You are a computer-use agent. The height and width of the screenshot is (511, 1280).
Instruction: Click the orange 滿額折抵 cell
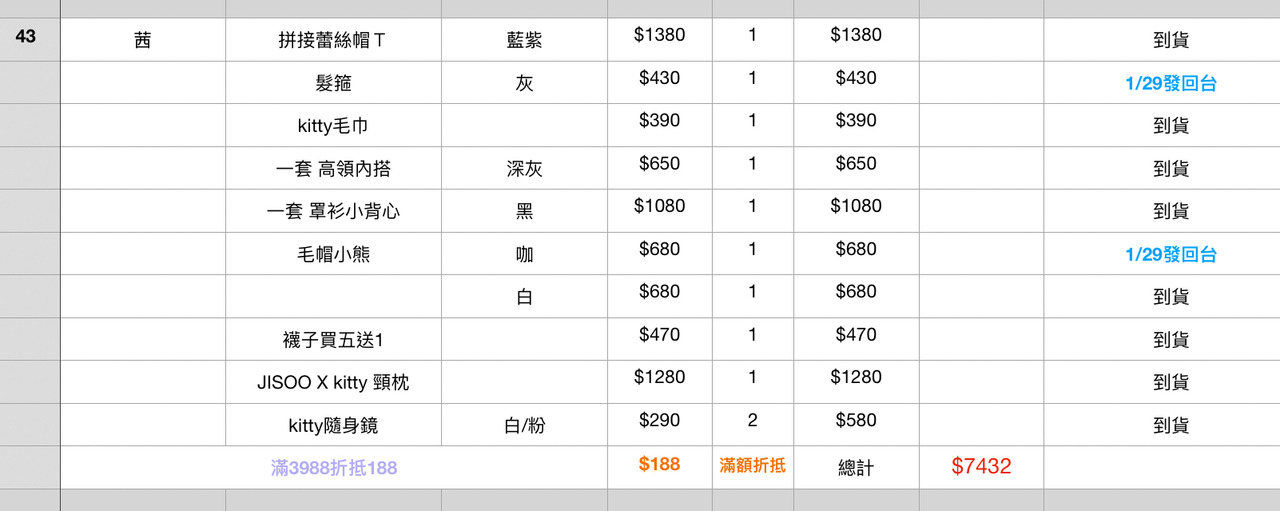coord(752,465)
